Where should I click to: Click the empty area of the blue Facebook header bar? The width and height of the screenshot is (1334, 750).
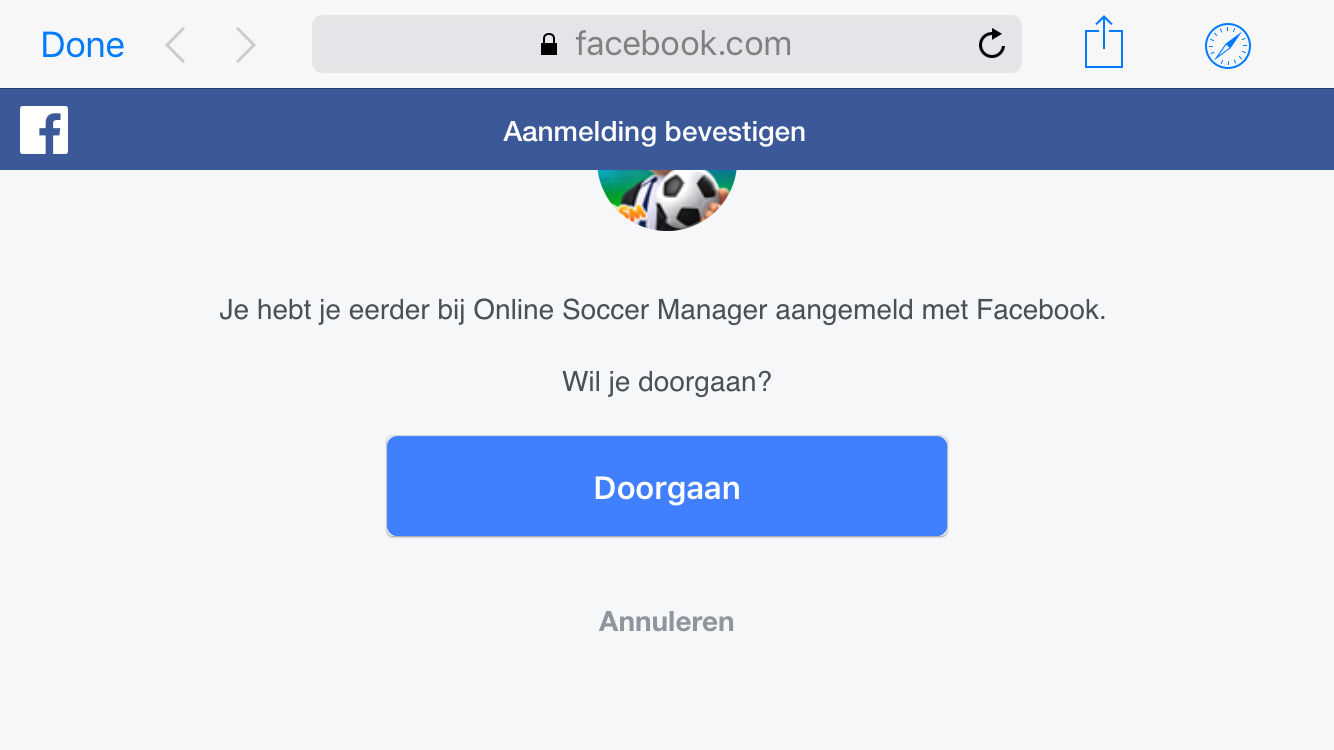(x=1070, y=130)
